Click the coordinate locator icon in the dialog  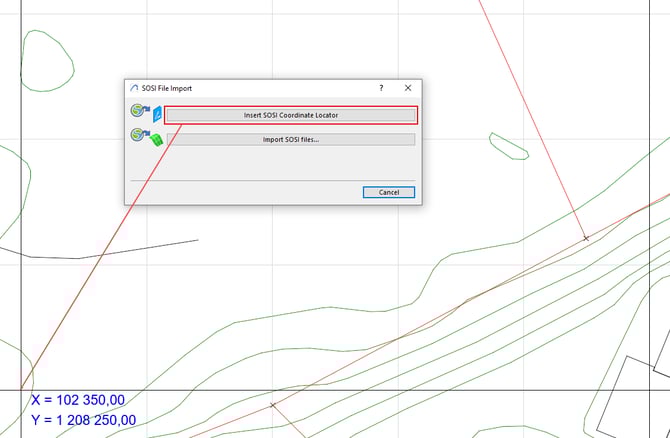click(x=145, y=114)
